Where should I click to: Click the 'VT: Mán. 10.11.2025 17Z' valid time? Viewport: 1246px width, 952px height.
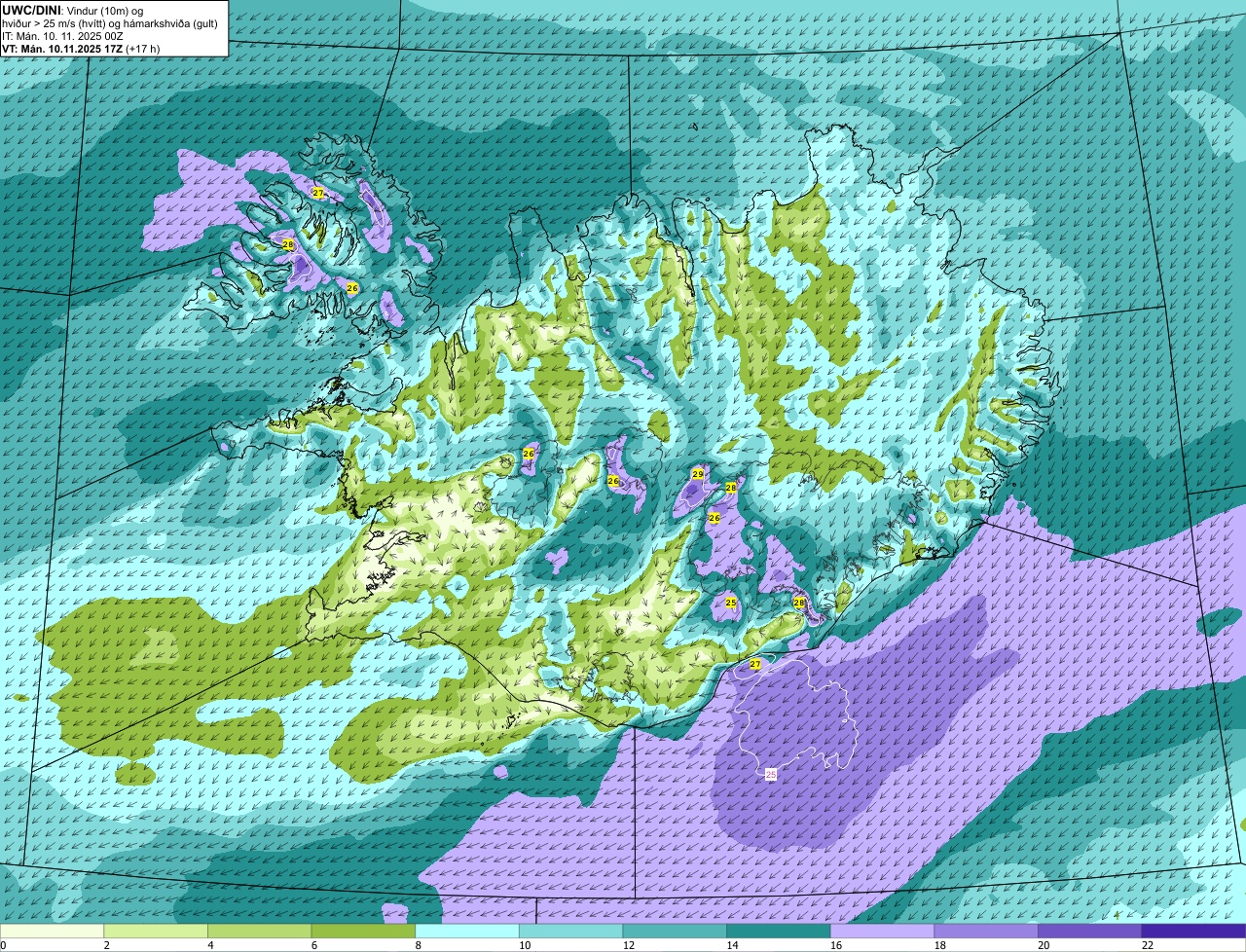click(61, 48)
